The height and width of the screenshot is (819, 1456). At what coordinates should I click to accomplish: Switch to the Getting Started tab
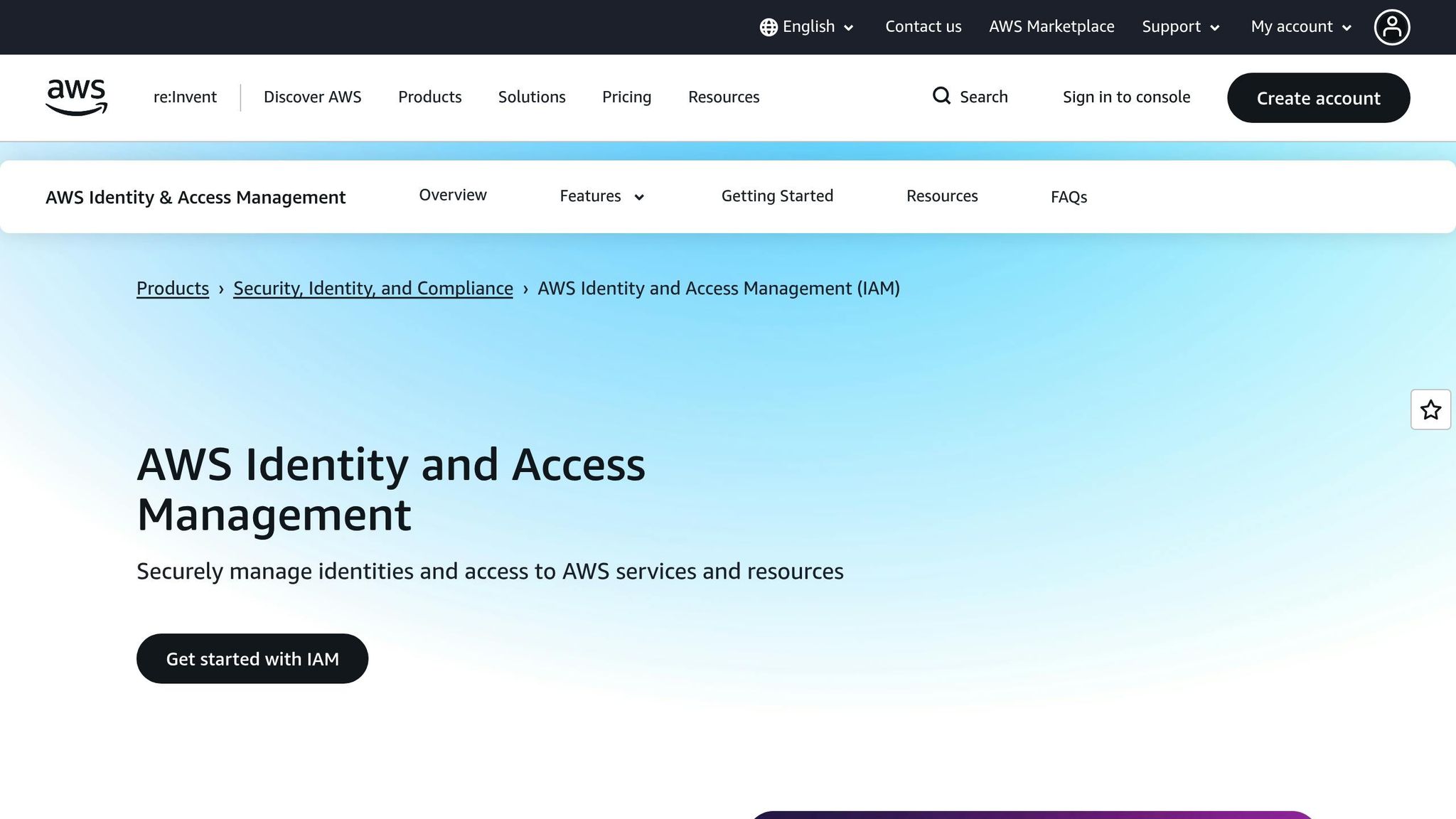pos(777,196)
